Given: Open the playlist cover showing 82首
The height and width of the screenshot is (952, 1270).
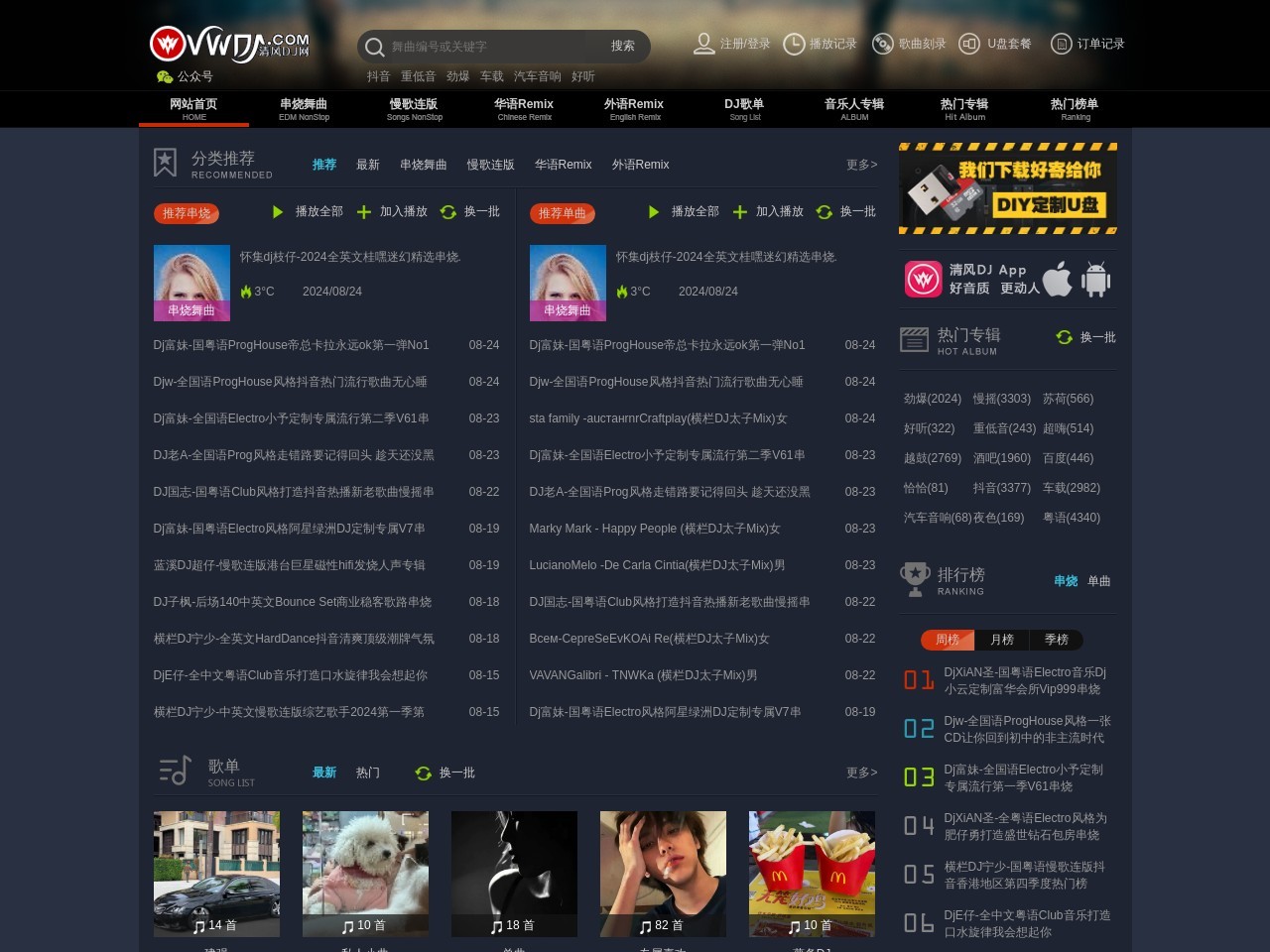Looking at the screenshot, I should tap(663, 874).
